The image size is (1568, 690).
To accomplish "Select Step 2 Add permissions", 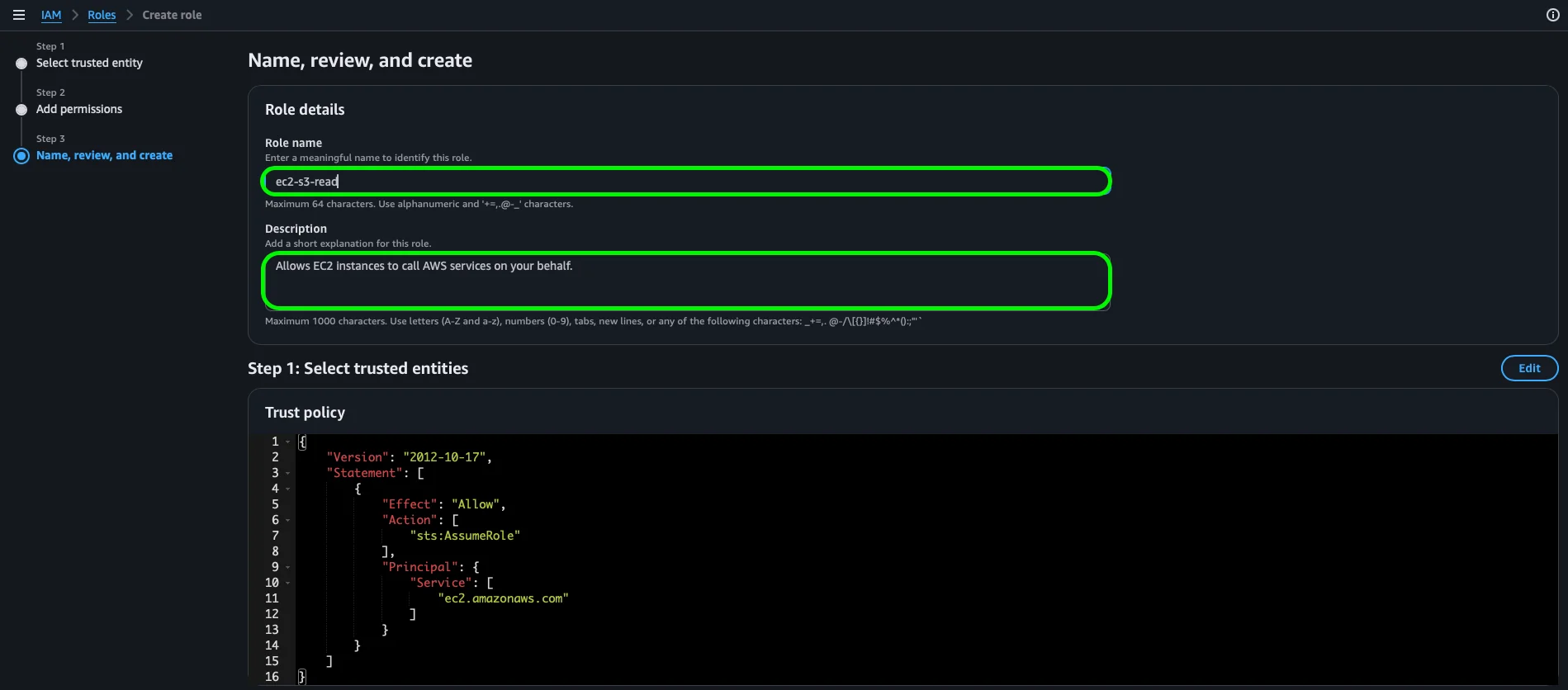I will pos(79,109).
